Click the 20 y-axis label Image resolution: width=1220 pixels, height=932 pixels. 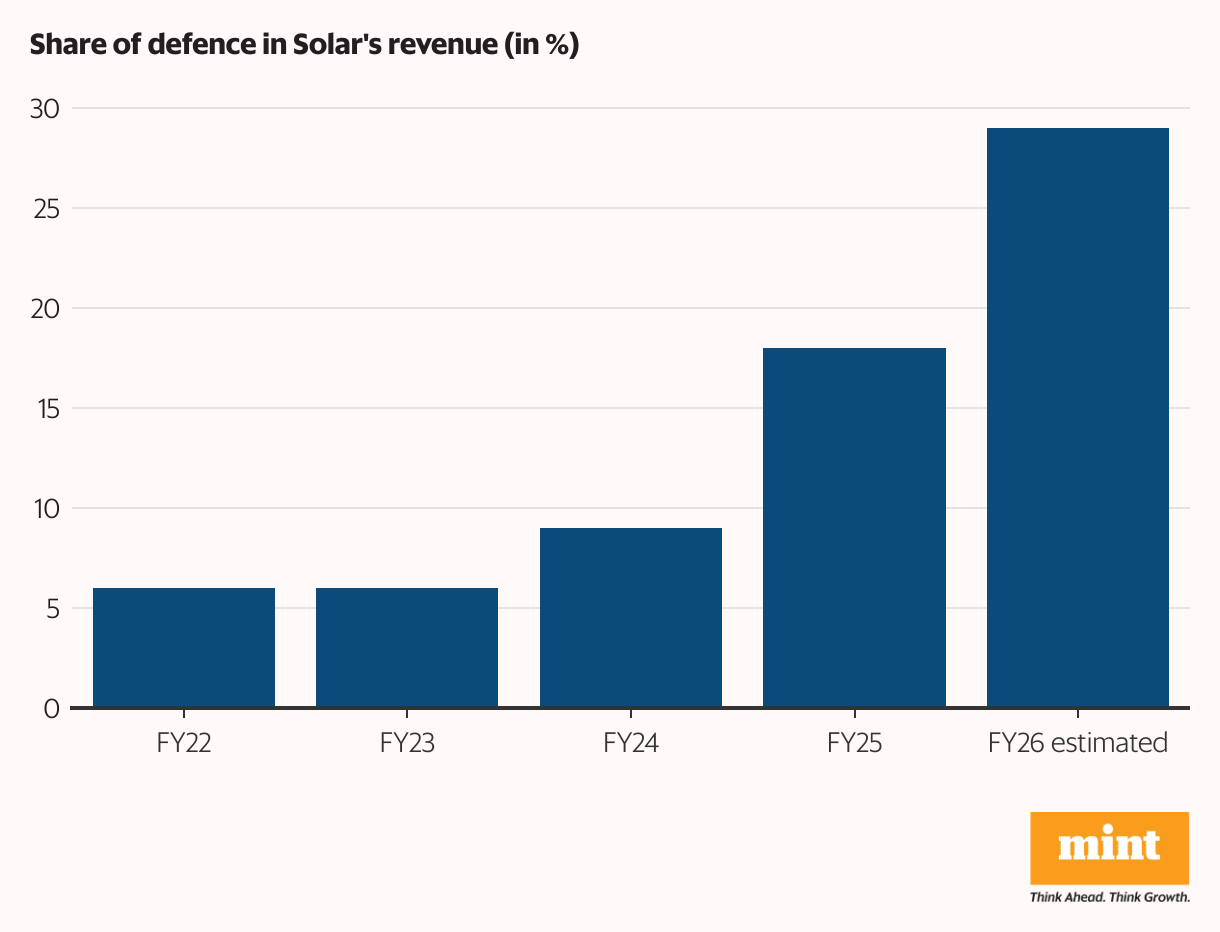45,309
